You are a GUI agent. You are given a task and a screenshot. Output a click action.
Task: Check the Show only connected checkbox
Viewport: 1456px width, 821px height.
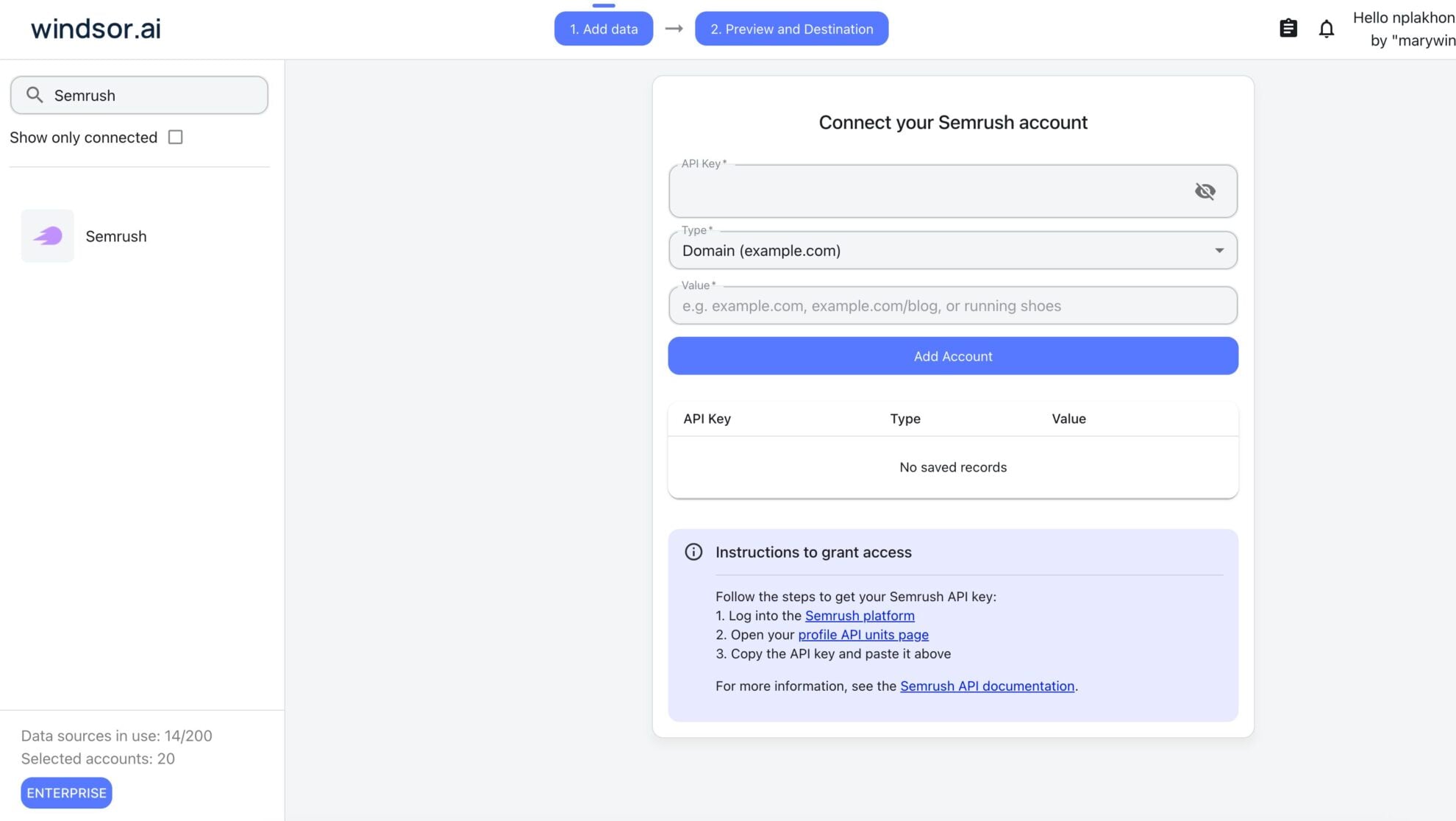[x=175, y=137]
